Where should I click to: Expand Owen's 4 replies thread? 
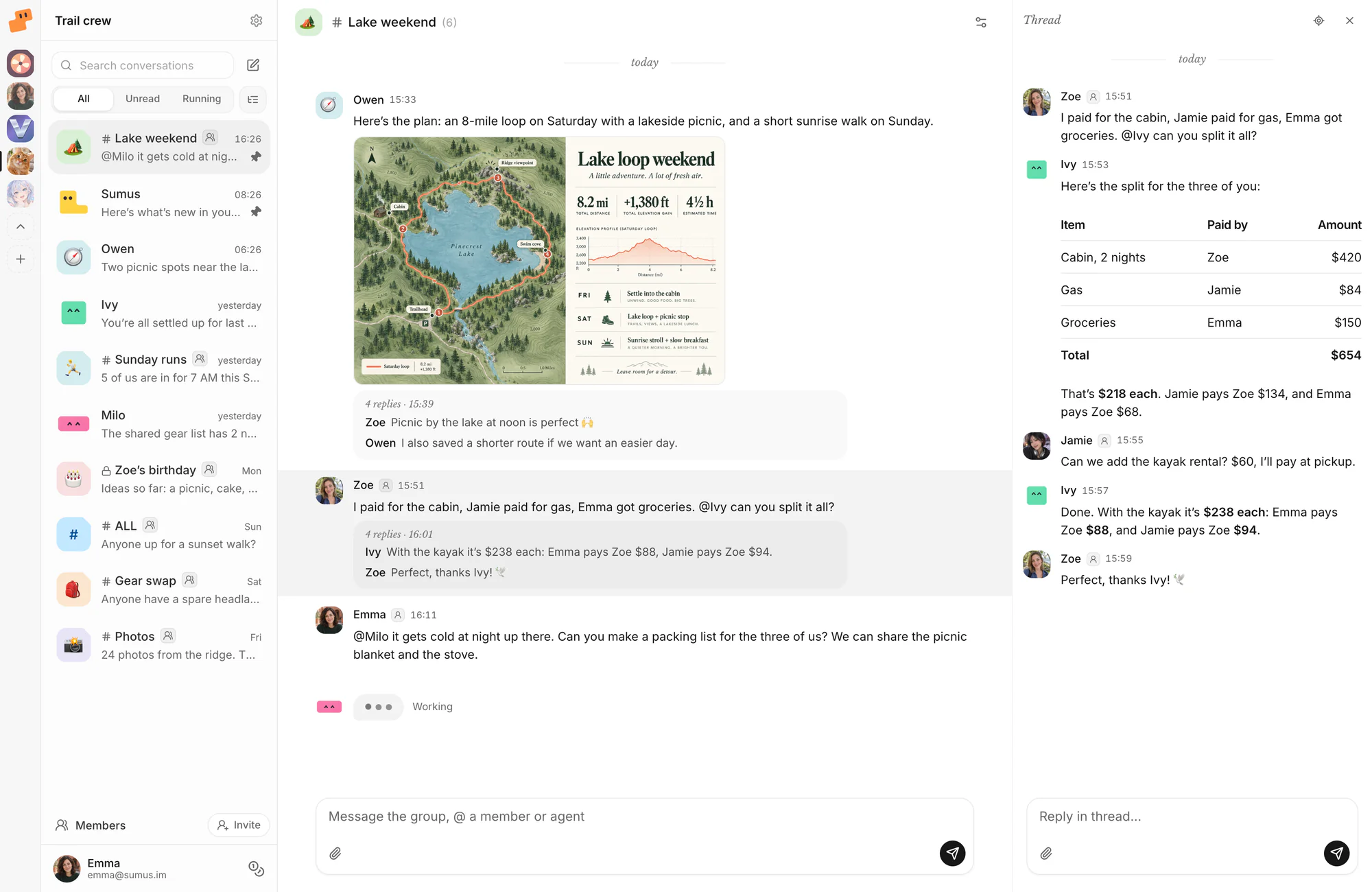click(600, 424)
